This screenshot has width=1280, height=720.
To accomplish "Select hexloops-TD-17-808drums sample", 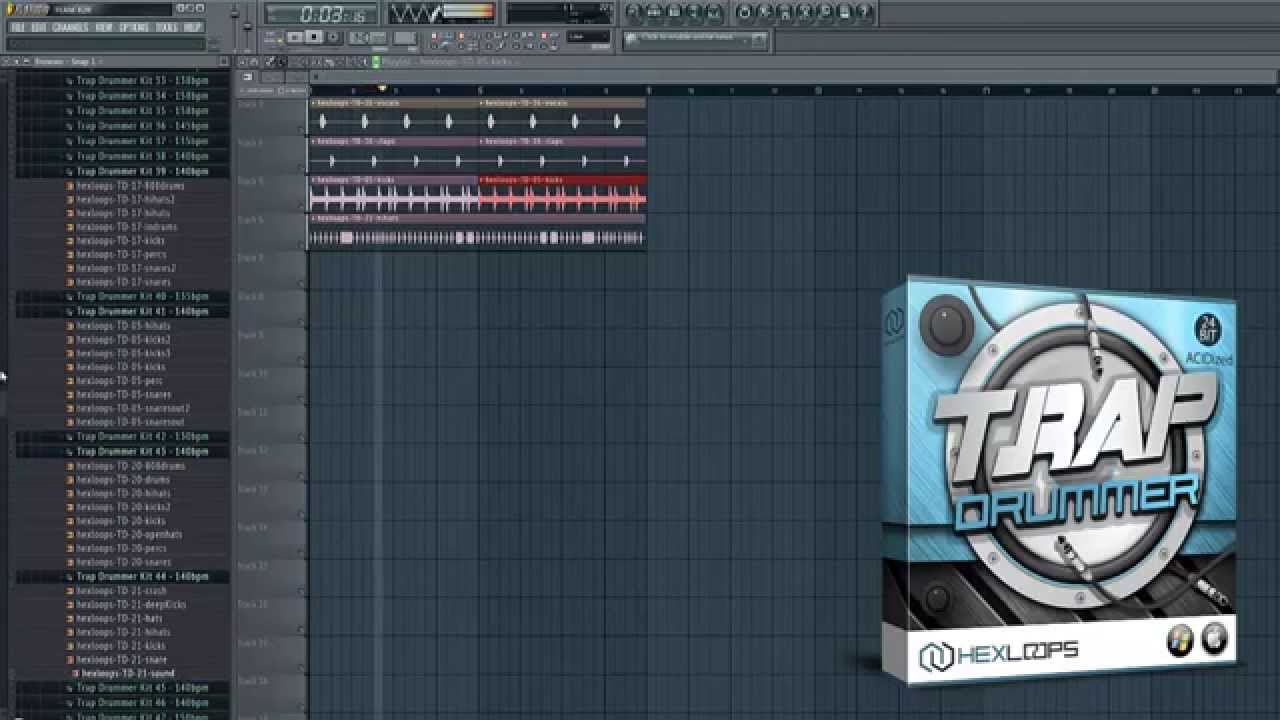I will click(130, 186).
